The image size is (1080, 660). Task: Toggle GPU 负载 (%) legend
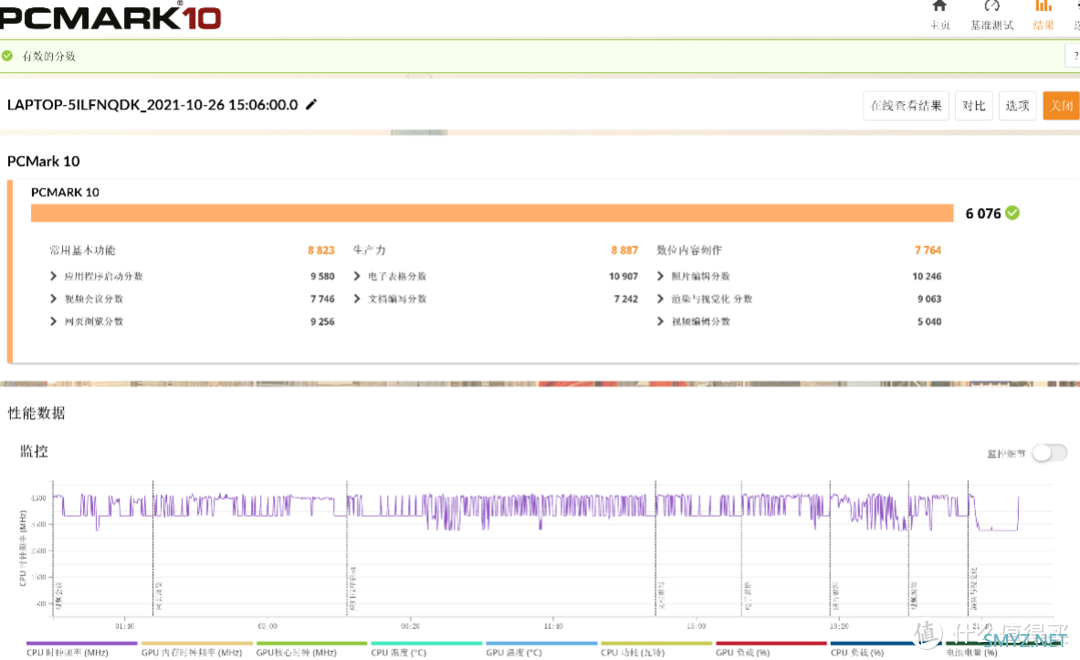(771, 649)
